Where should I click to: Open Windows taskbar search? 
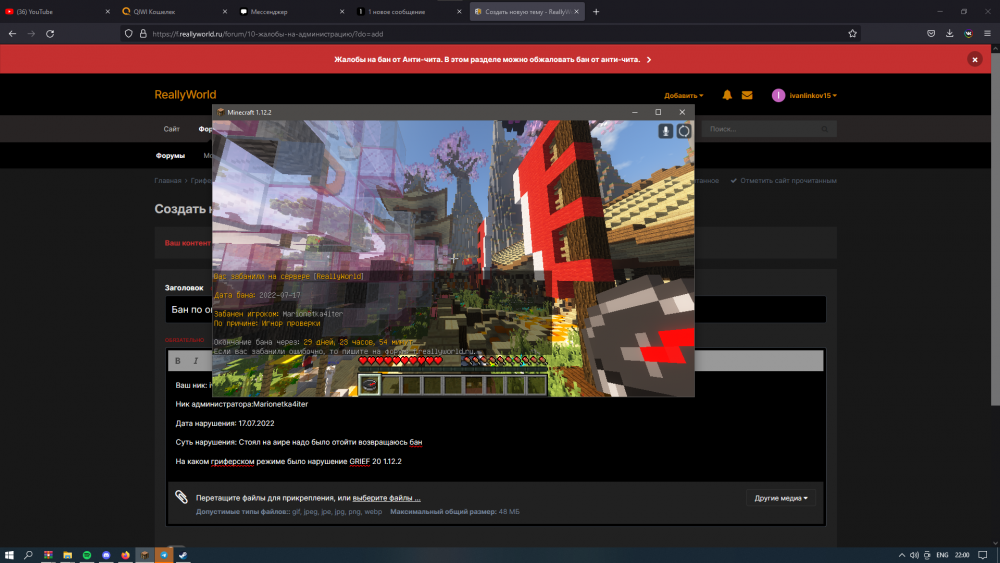[x=28, y=555]
